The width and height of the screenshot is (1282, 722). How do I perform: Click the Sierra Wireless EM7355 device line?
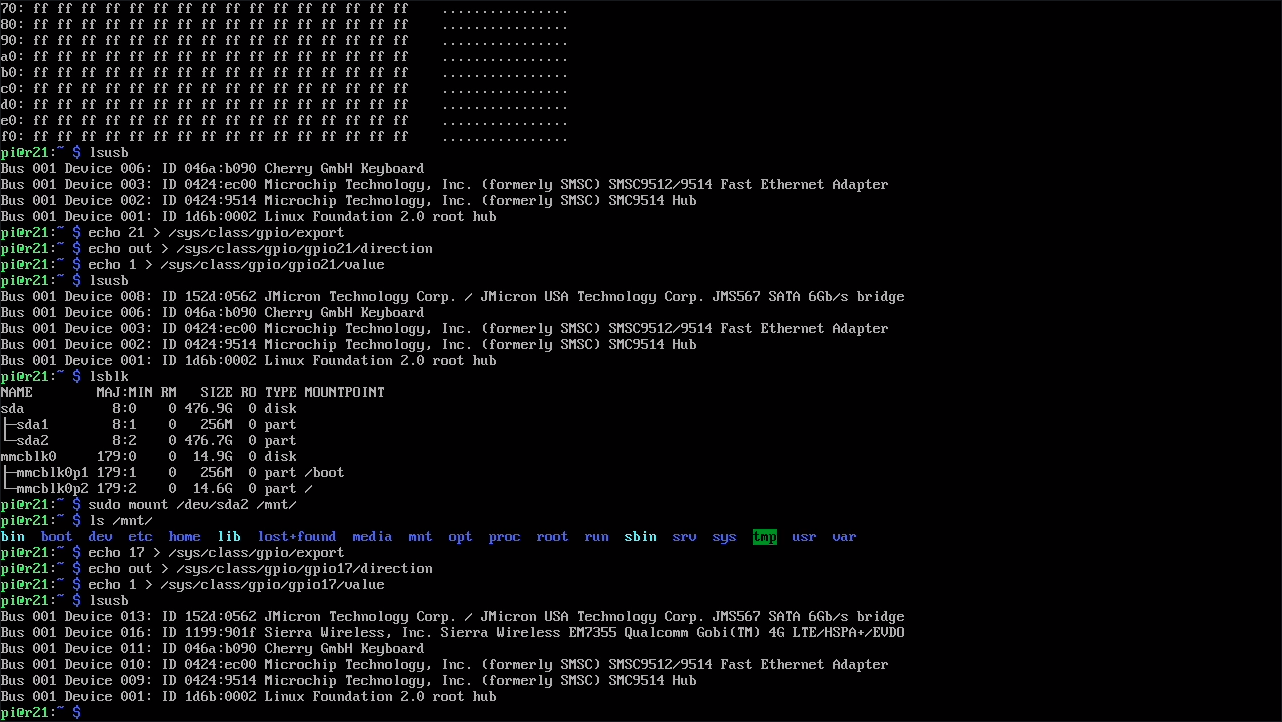pyautogui.click(x=452, y=633)
